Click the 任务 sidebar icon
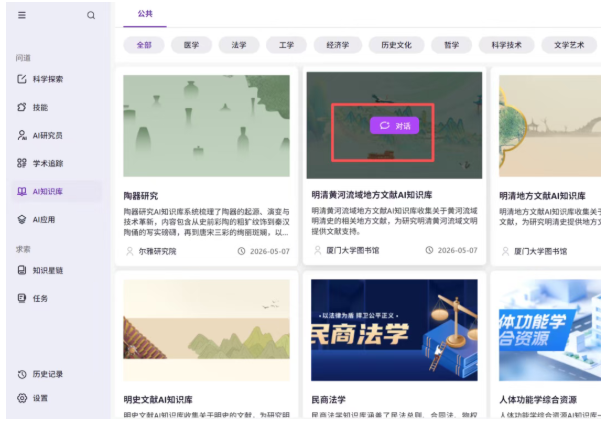This screenshot has height=436, width=610. [22, 298]
